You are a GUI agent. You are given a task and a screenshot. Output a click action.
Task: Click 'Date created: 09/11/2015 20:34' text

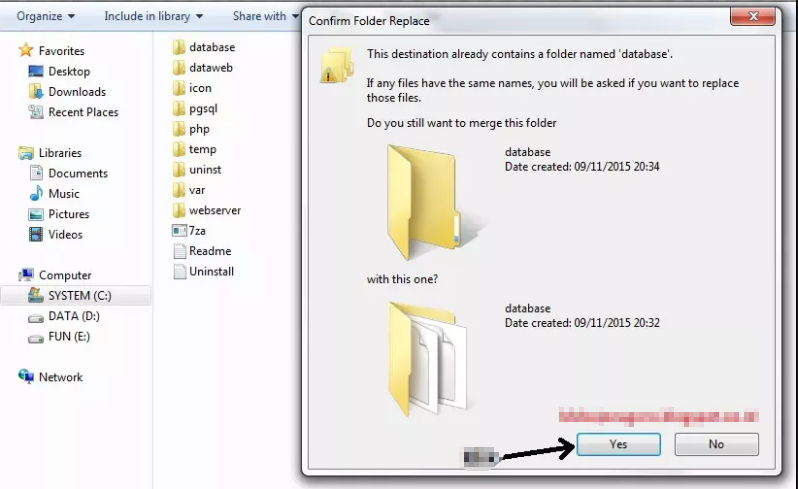click(582, 166)
